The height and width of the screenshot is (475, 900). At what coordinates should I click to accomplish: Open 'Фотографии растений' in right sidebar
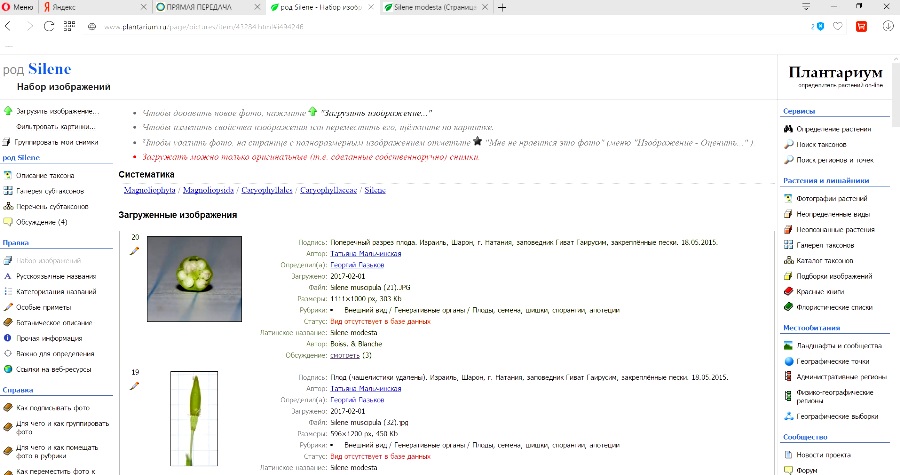[x=831, y=197]
